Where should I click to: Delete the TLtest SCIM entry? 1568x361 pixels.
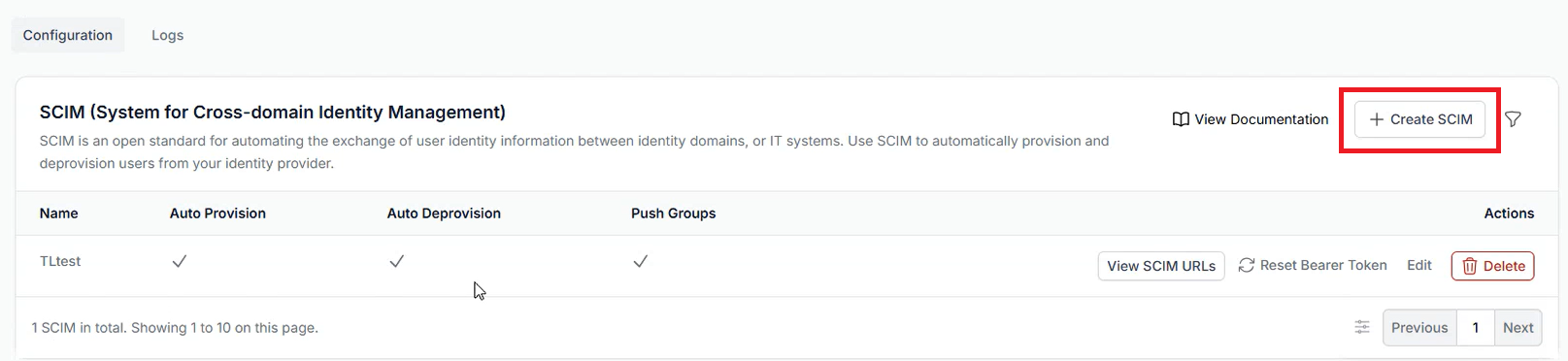click(1492, 266)
